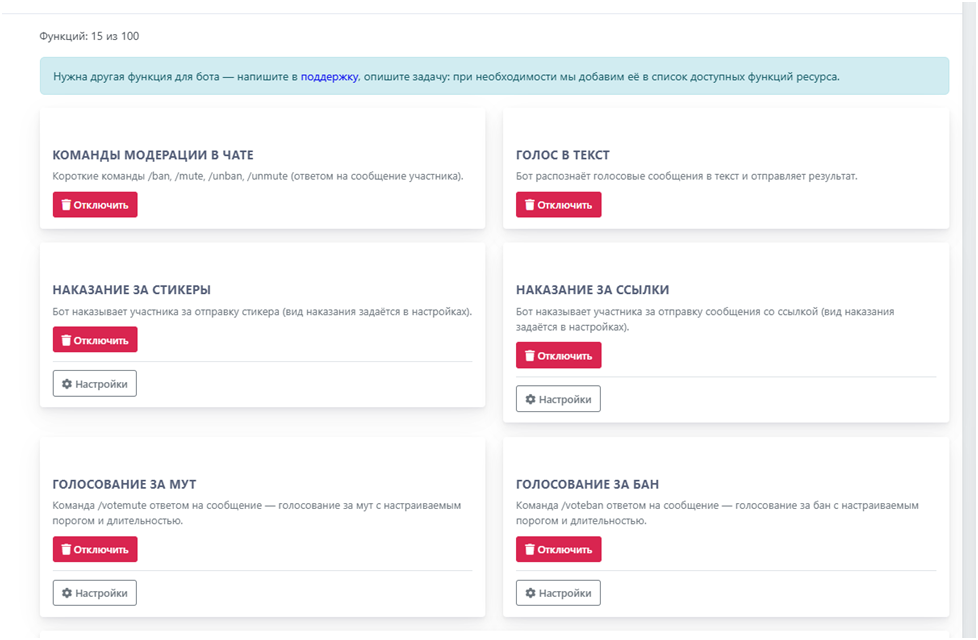Select the Голос в текст heading
This screenshot has width=978, height=640.
click(x=563, y=155)
